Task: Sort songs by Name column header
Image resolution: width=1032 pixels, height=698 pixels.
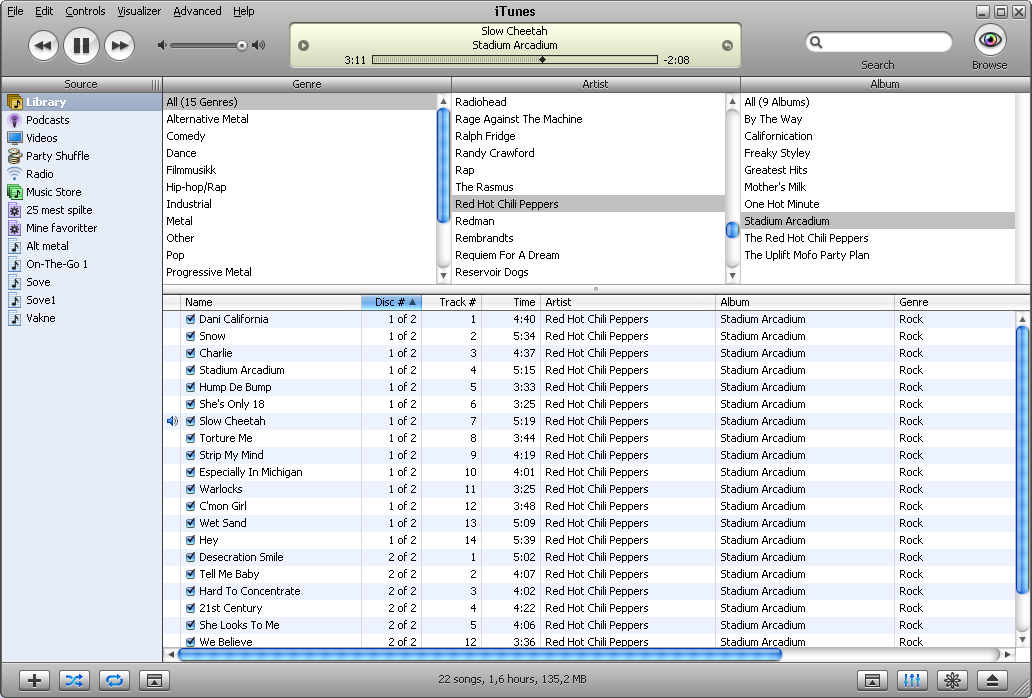Action: (271, 302)
